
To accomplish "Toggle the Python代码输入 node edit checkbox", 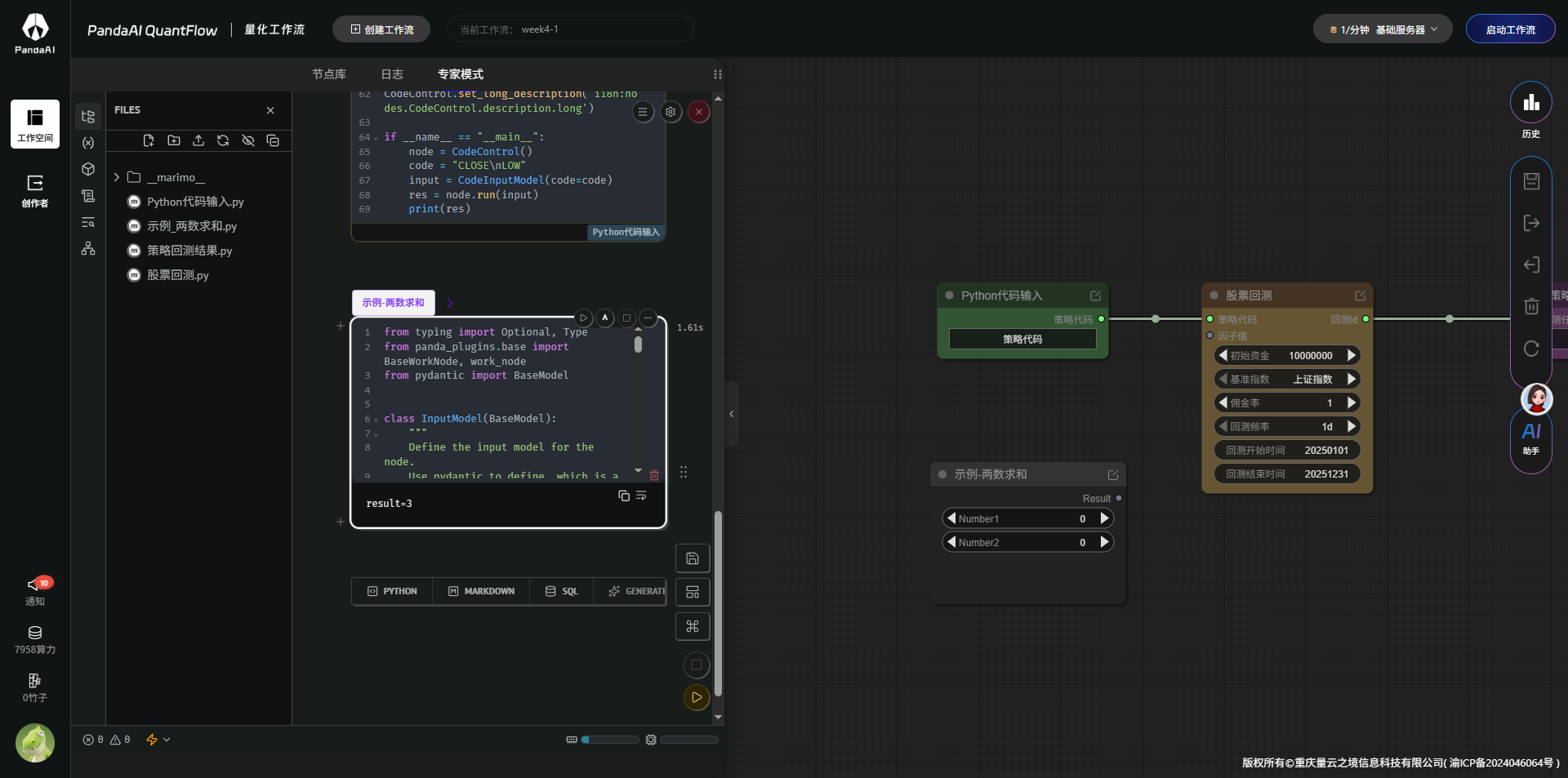I will [x=1095, y=296].
